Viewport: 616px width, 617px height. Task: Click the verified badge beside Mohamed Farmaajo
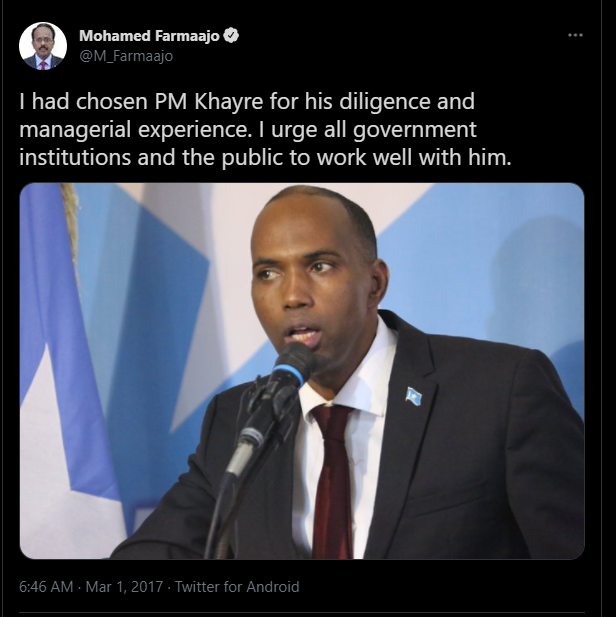pyautogui.click(x=231, y=35)
